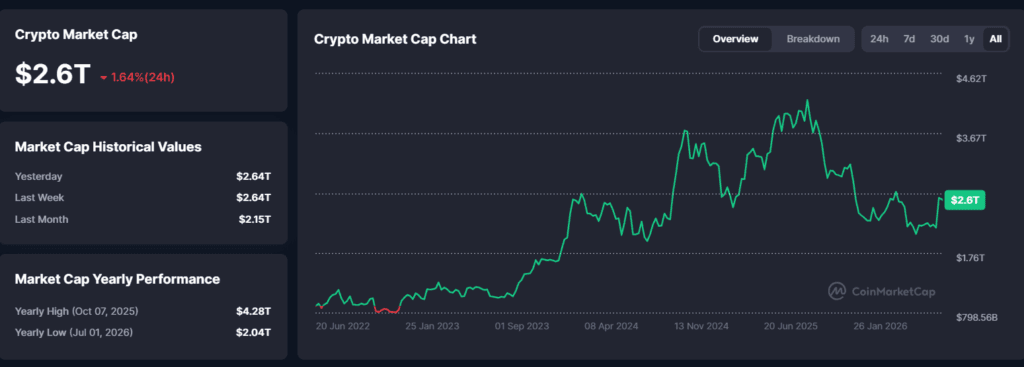
Task: Click the Yearly Low $2.04T value
Action: pos(253,332)
